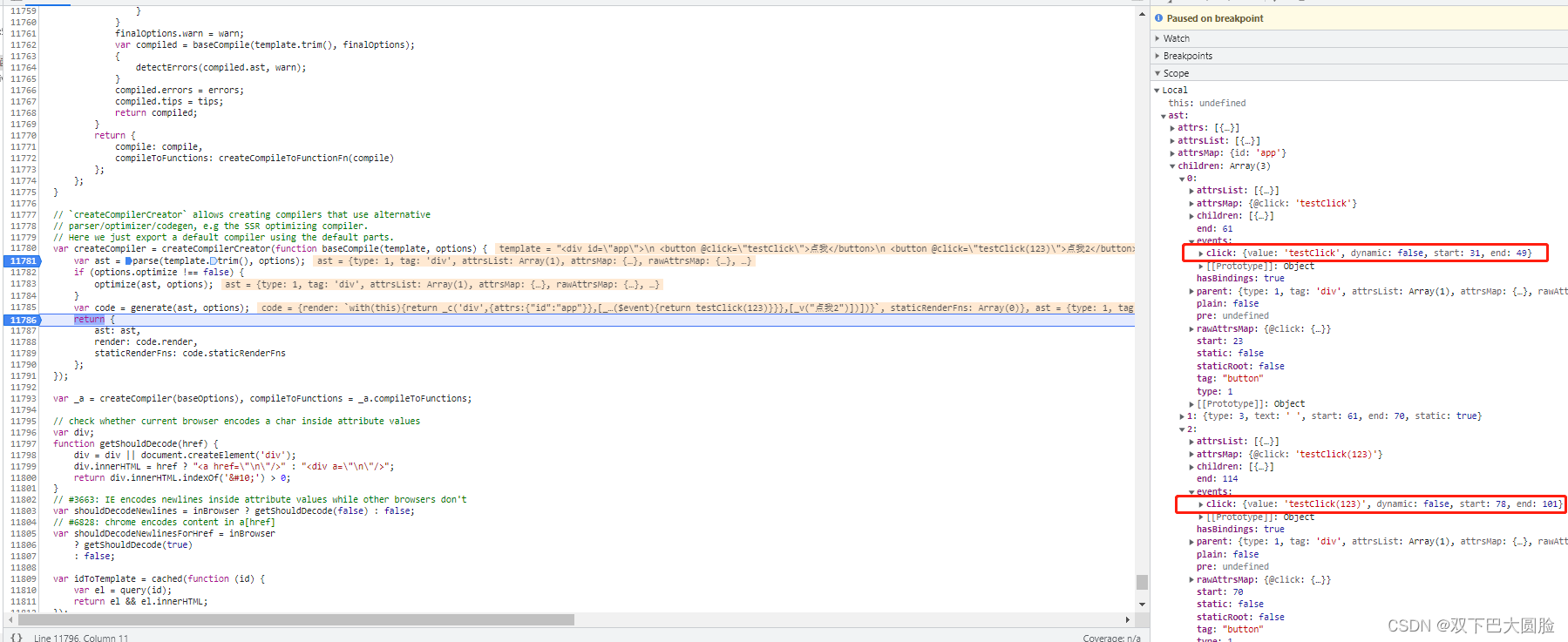Click the 'start: 70' property row

pos(1219,592)
